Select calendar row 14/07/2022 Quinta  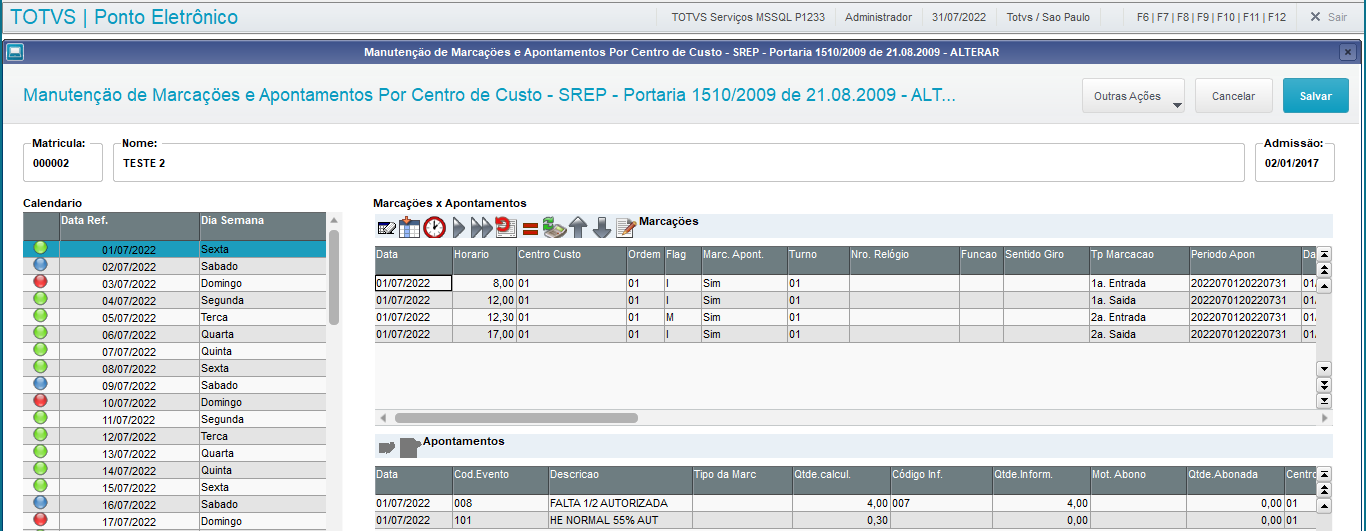click(x=174, y=470)
